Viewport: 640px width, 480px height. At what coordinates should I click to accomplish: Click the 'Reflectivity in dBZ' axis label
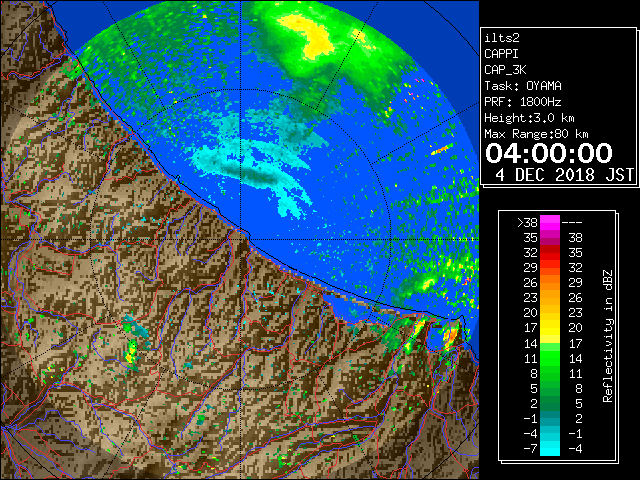point(608,336)
